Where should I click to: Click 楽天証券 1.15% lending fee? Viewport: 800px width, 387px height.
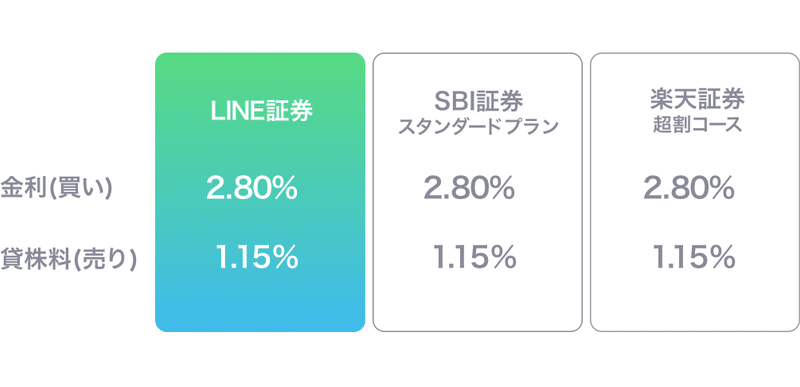click(x=694, y=257)
